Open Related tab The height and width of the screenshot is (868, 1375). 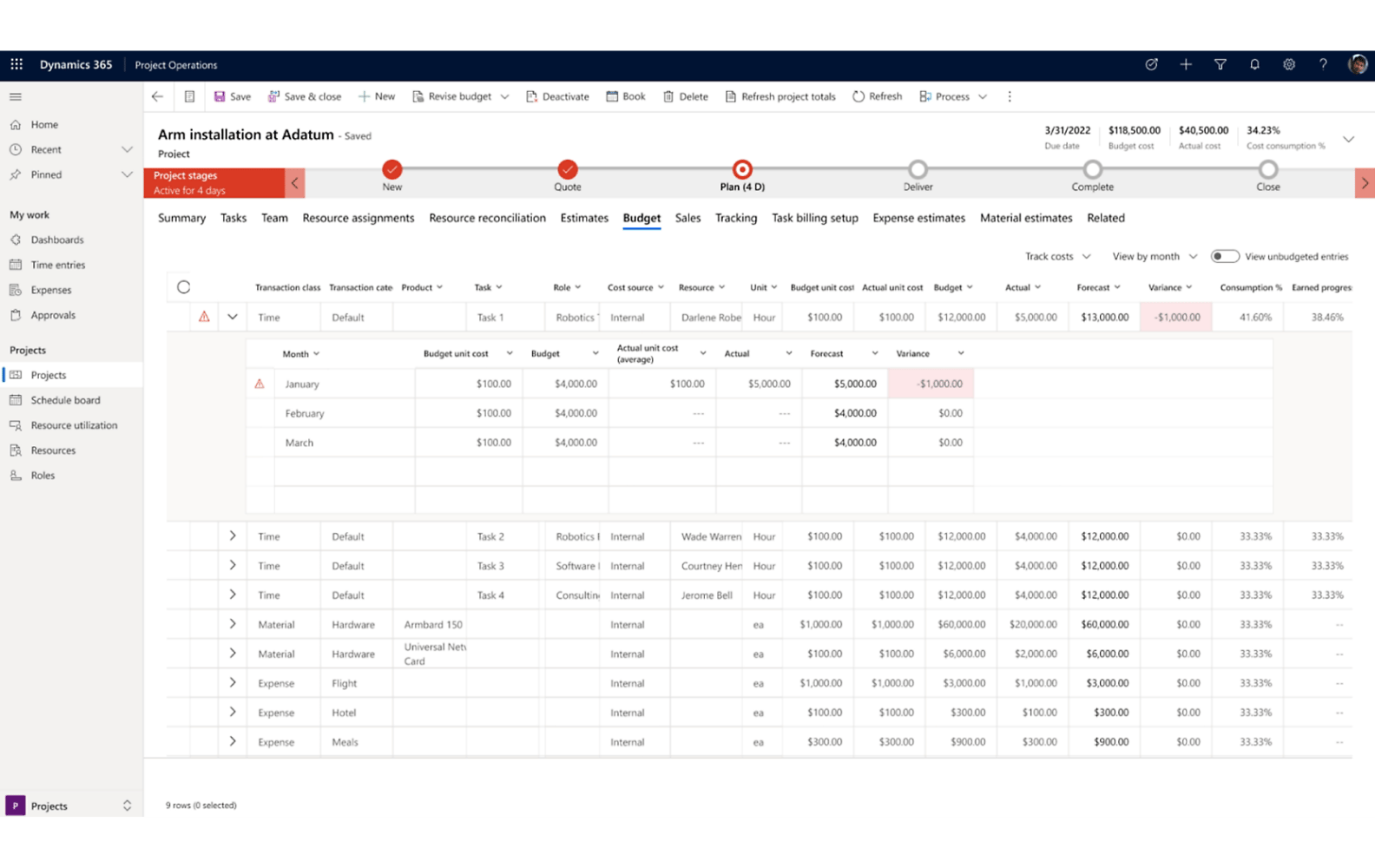[1105, 218]
